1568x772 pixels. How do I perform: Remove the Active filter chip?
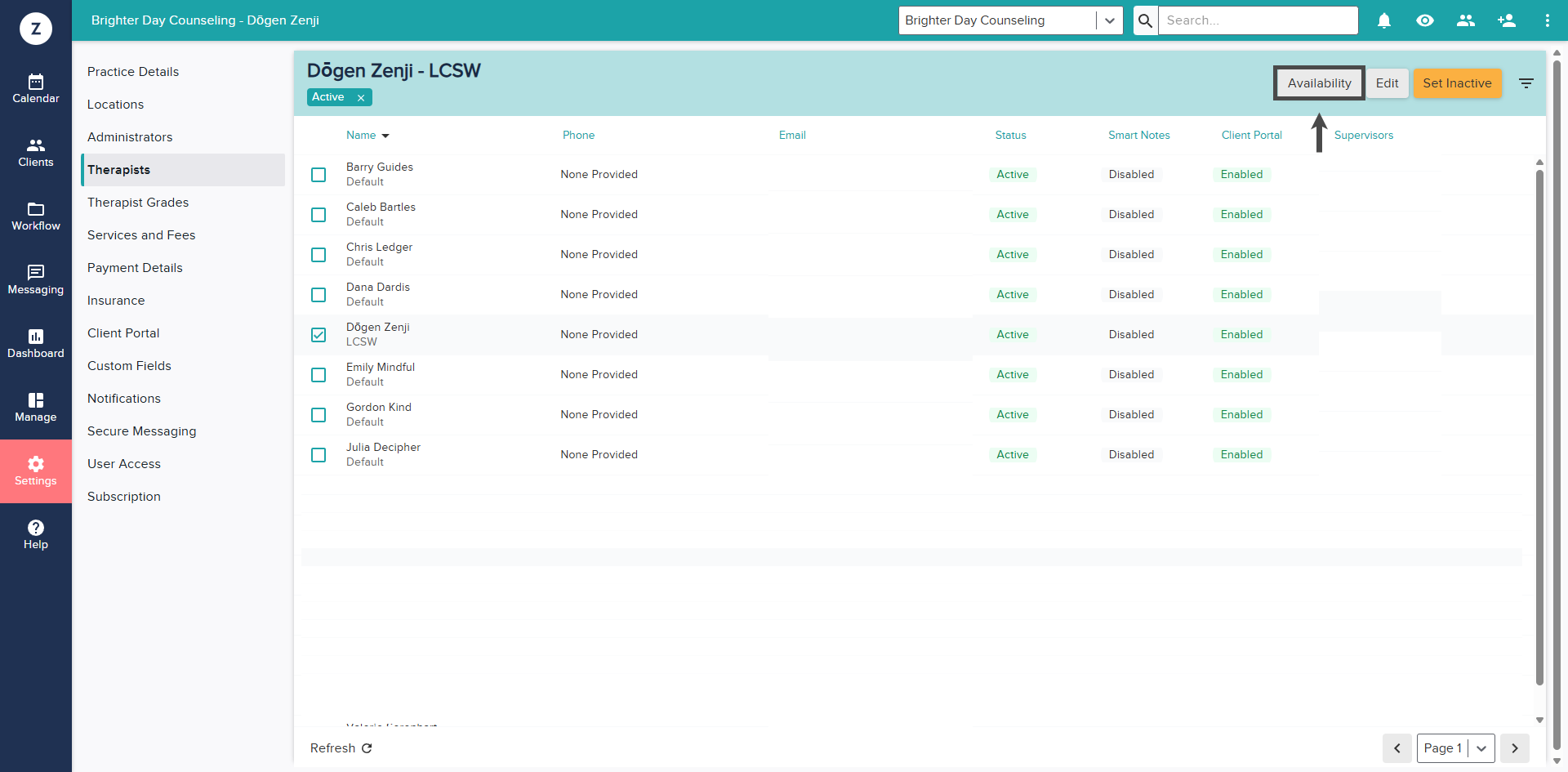tap(360, 97)
